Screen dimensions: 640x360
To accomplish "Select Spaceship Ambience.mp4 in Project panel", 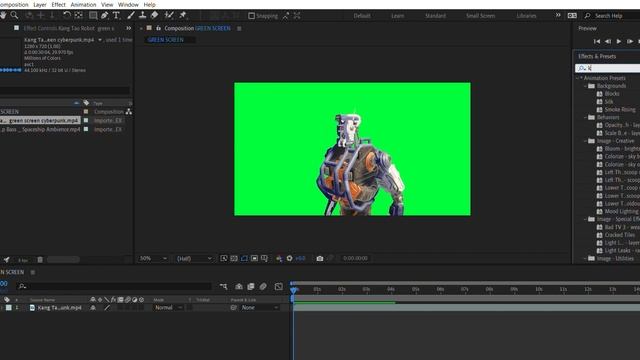I will coord(40,129).
